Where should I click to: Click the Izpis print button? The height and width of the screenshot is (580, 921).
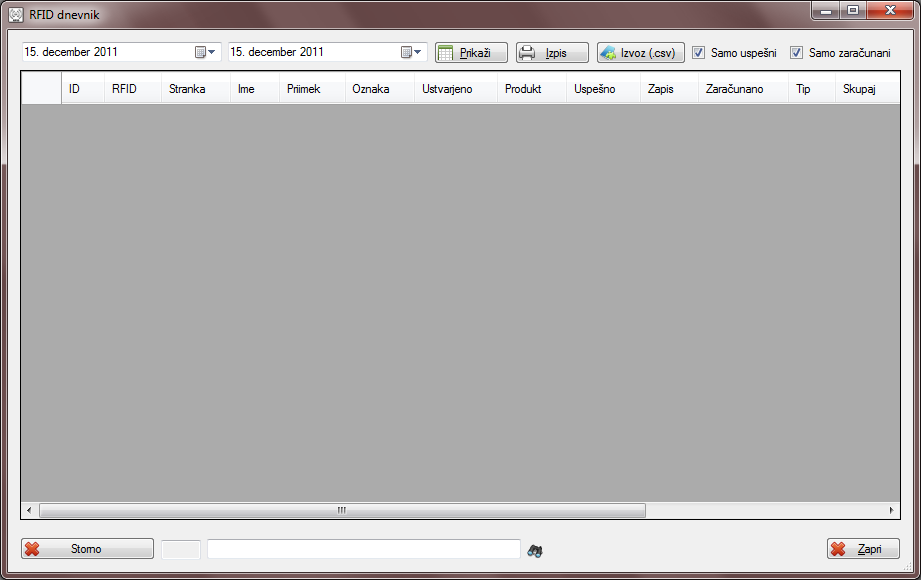tap(552, 53)
